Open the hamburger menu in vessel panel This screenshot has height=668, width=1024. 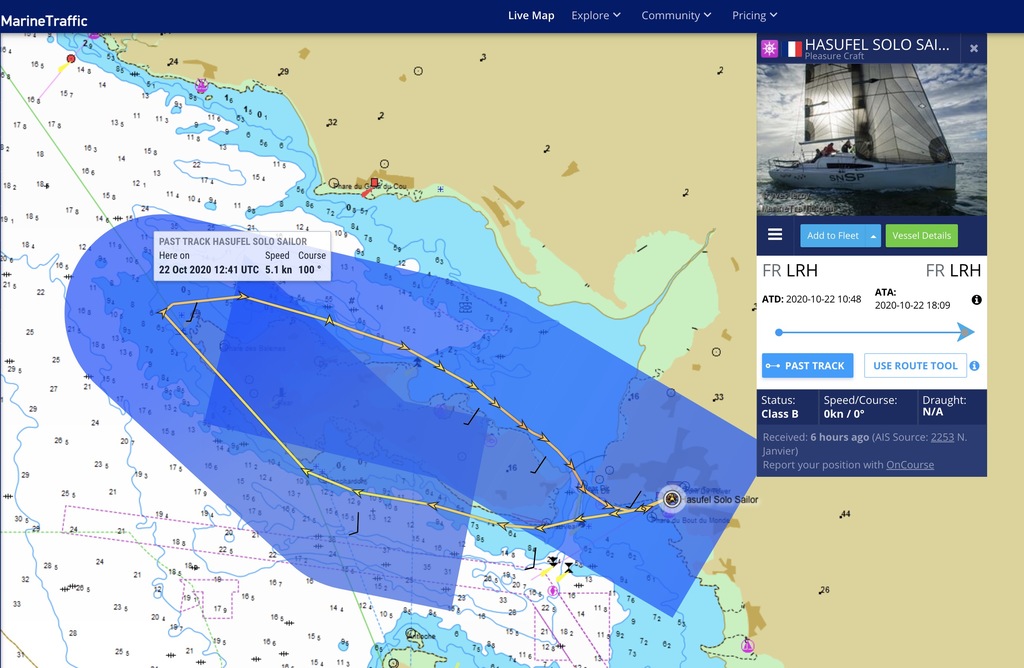click(775, 234)
